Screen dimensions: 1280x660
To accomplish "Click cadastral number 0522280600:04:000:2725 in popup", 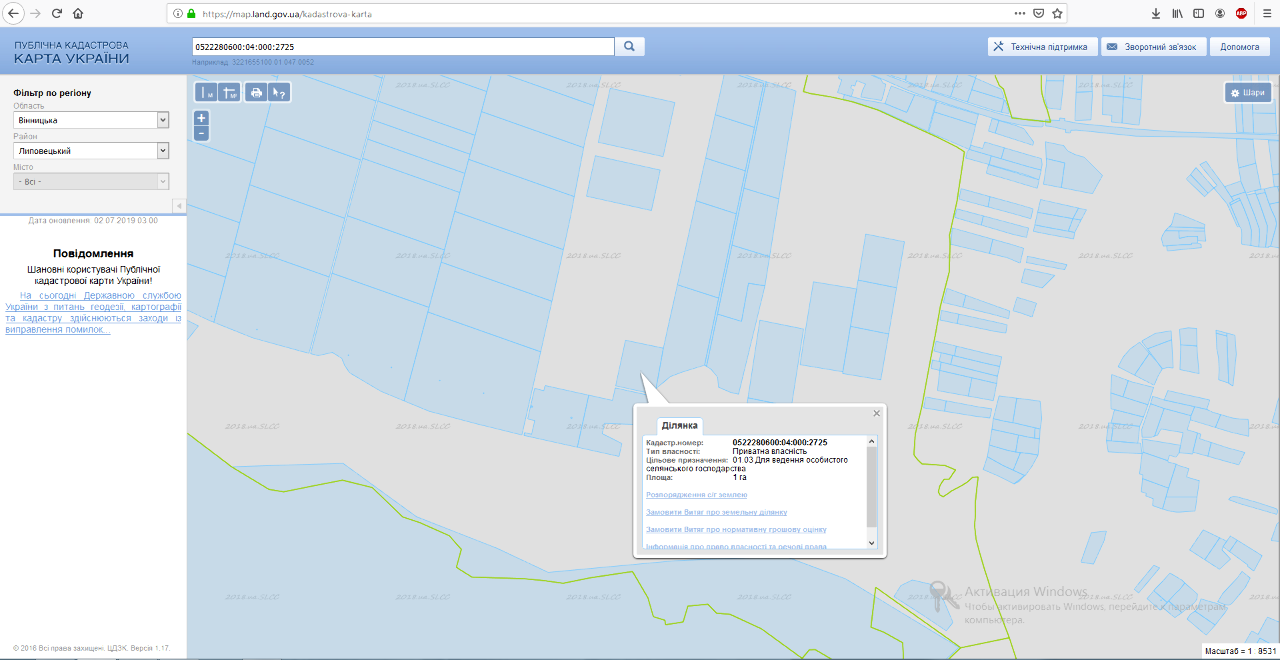I will [x=780, y=442].
